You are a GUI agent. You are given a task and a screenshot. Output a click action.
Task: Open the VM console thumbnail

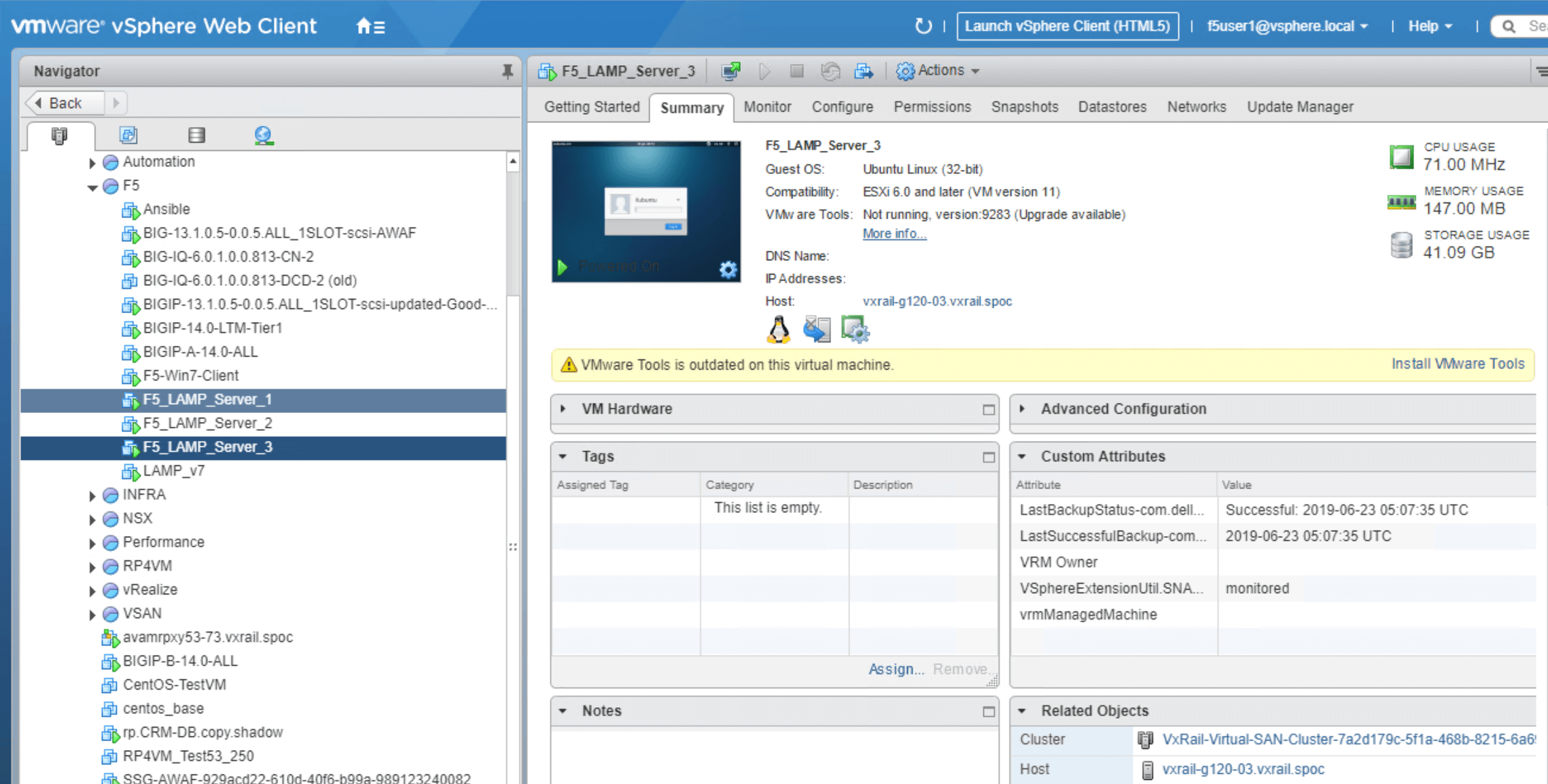pos(646,211)
